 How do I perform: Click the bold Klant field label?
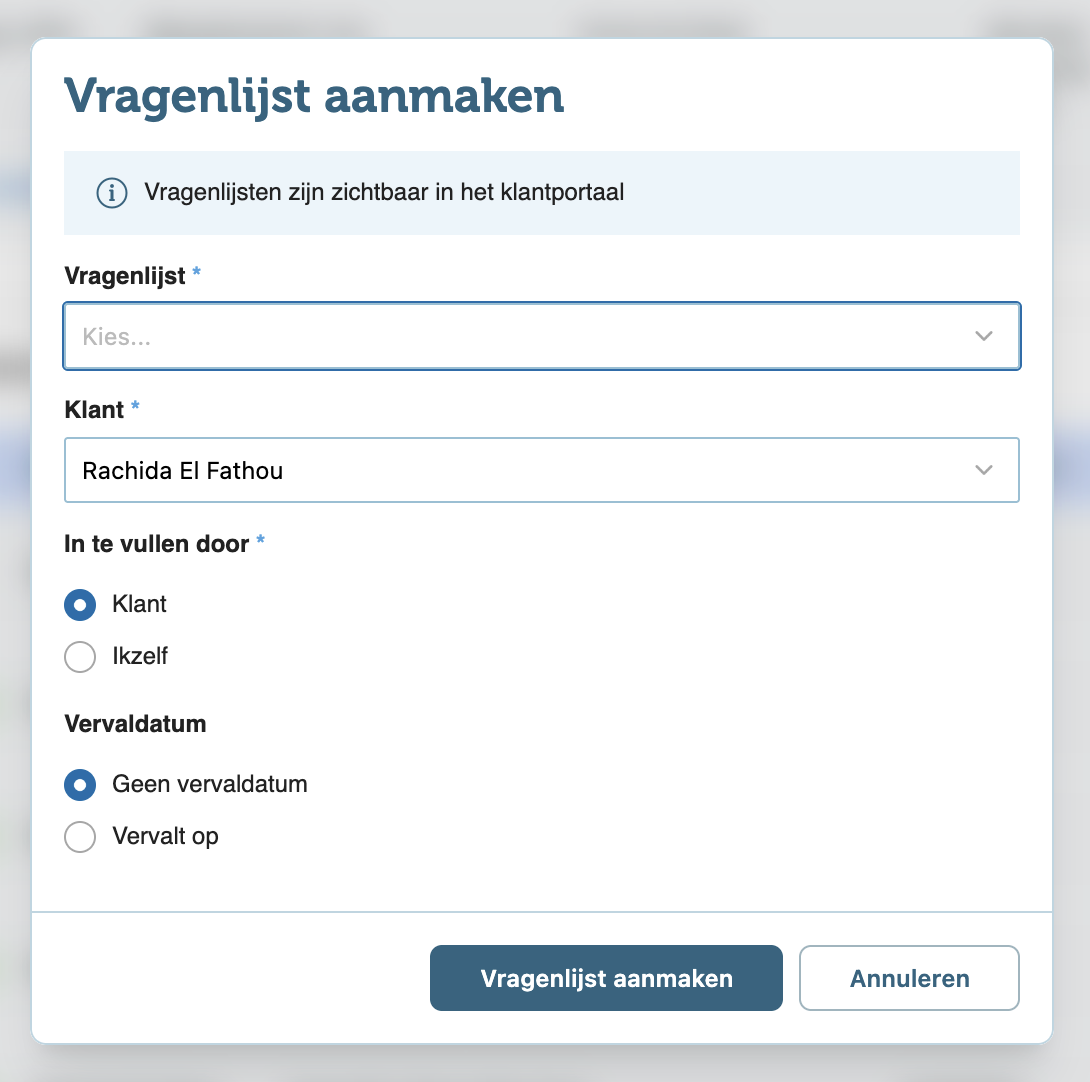click(94, 410)
